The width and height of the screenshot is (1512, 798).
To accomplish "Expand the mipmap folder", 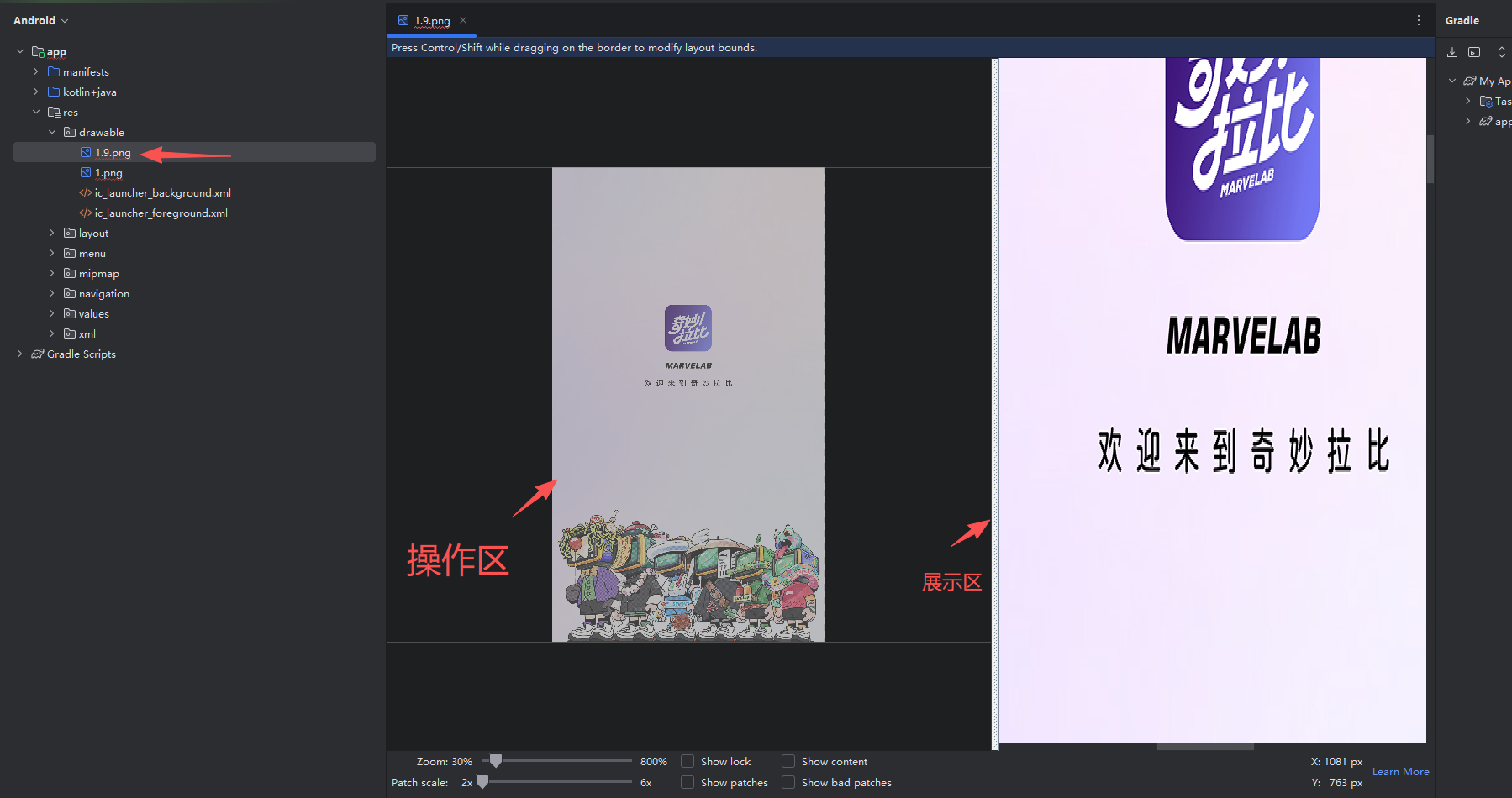I will tap(52, 273).
